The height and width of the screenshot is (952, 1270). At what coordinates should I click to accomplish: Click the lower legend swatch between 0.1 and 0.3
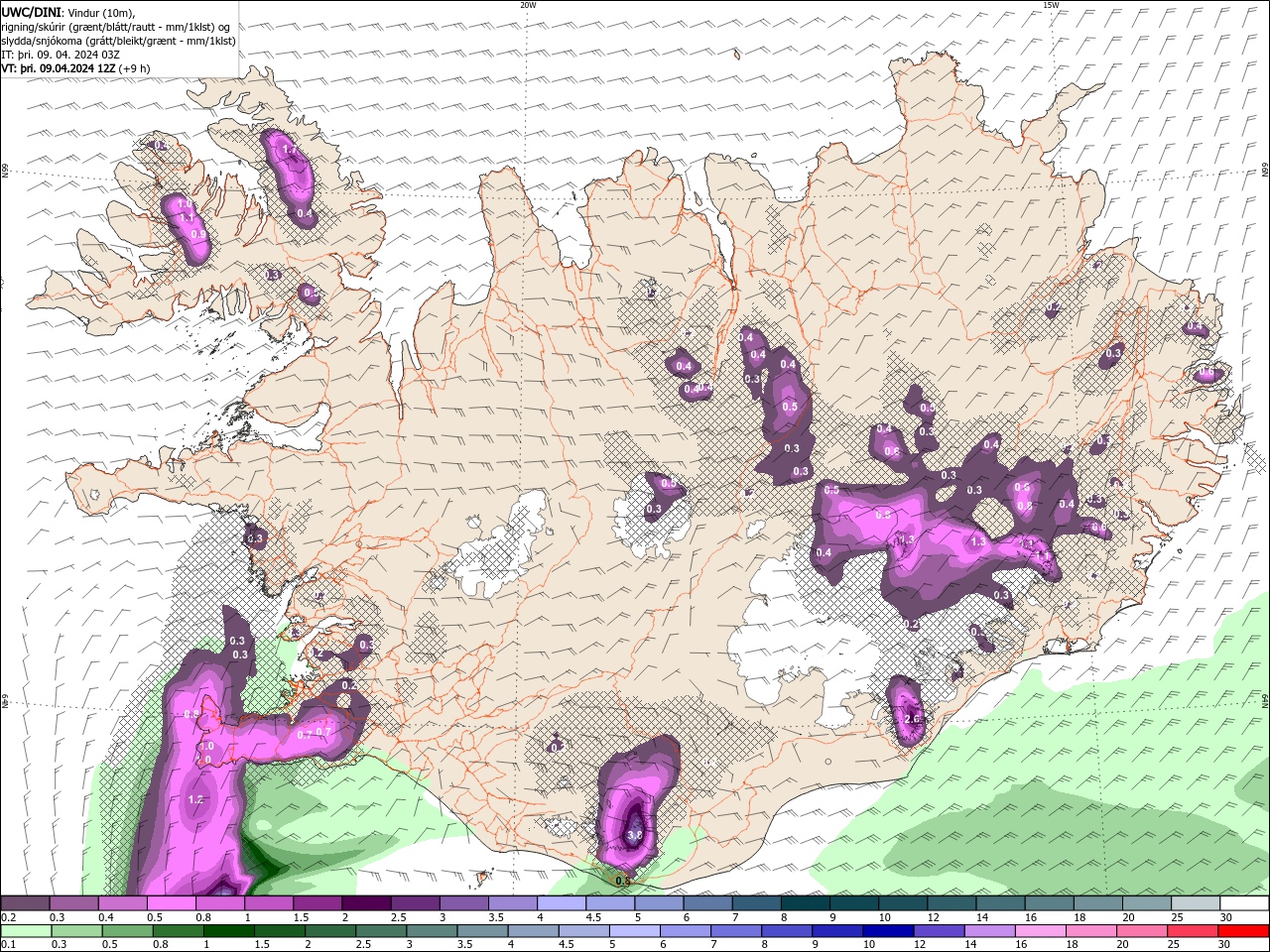point(25,930)
